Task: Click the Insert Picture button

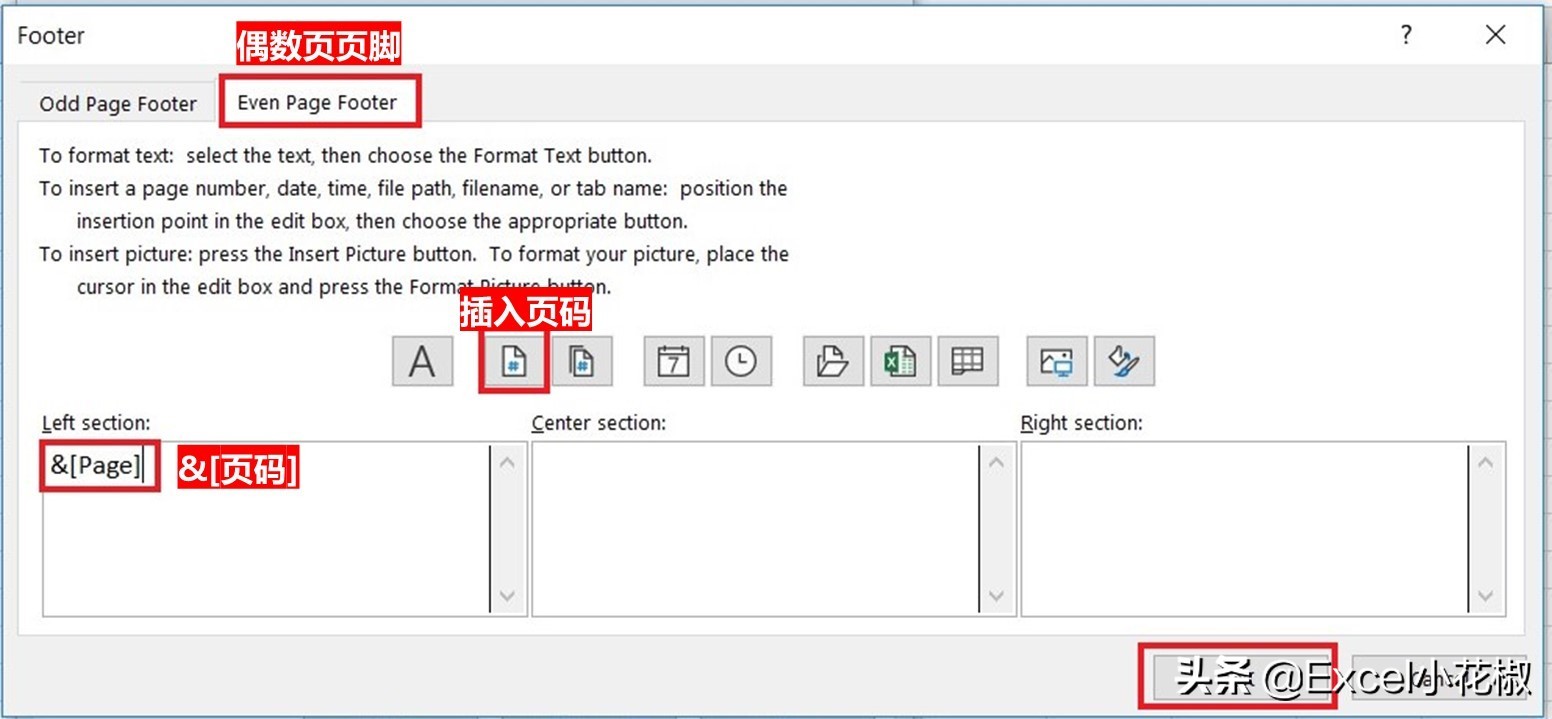Action: pos(1057,361)
